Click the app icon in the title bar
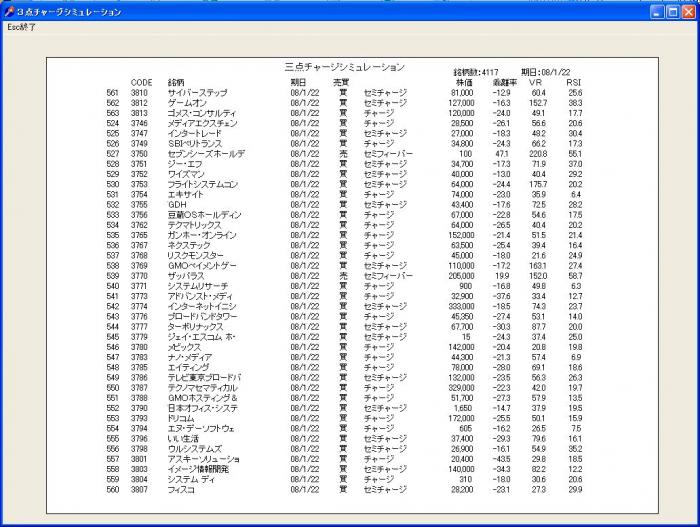The width and height of the screenshot is (700, 527). [x=9, y=11]
